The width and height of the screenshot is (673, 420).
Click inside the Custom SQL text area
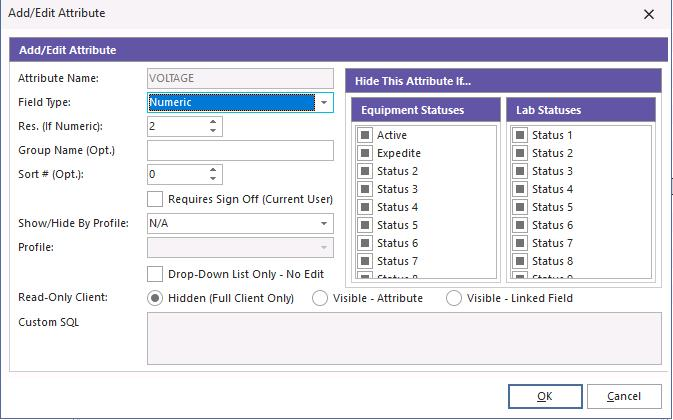coord(404,338)
